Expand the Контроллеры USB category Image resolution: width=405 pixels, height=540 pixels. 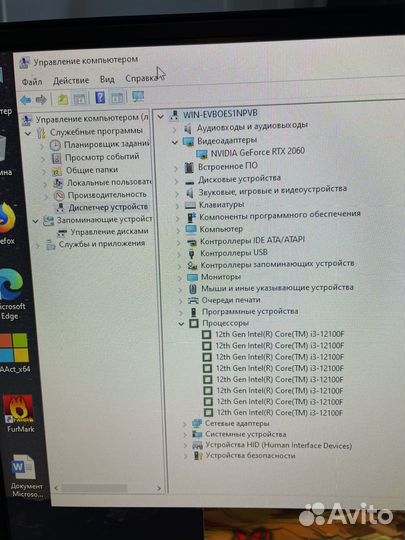[179, 254]
